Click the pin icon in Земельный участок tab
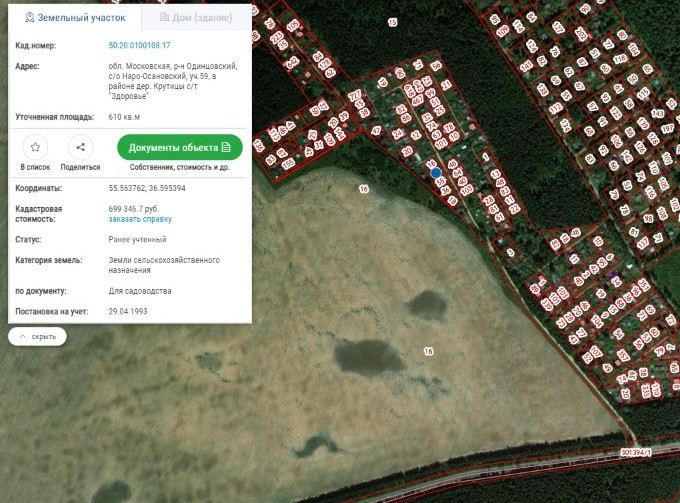 click(x=30, y=18)
